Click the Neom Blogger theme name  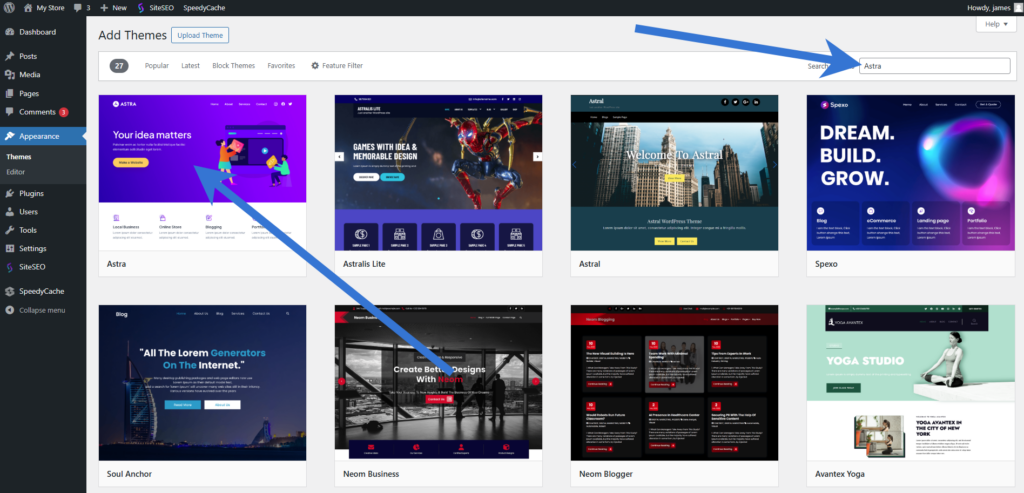[x=605, y=474]
